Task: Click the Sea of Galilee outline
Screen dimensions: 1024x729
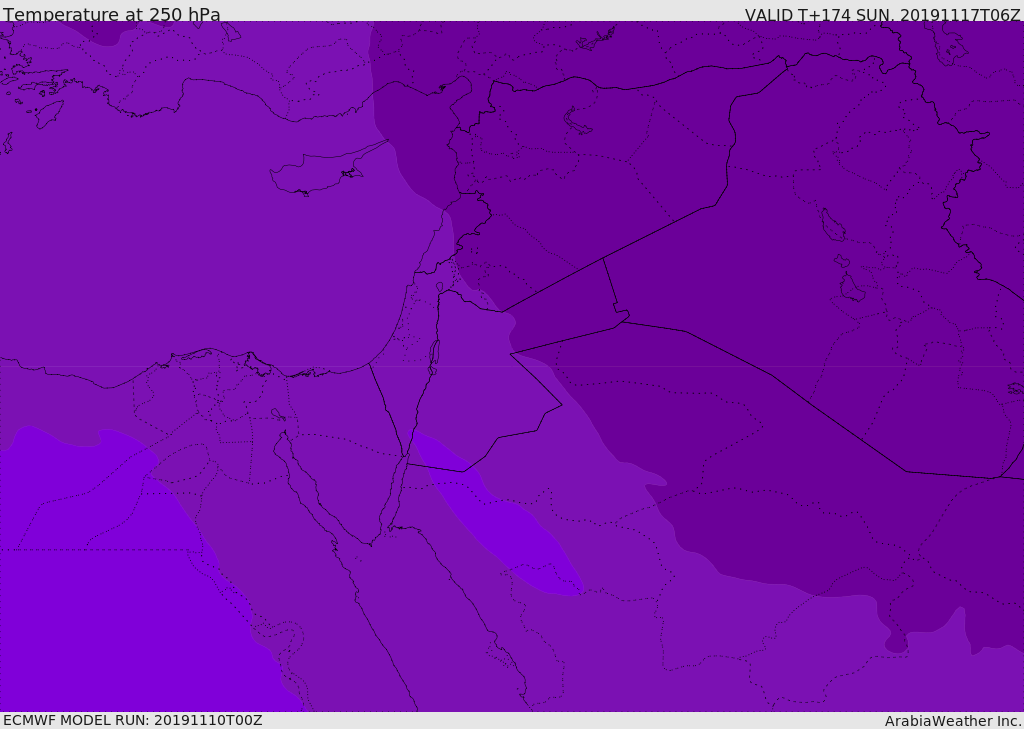Action: [x=439, y=287]
